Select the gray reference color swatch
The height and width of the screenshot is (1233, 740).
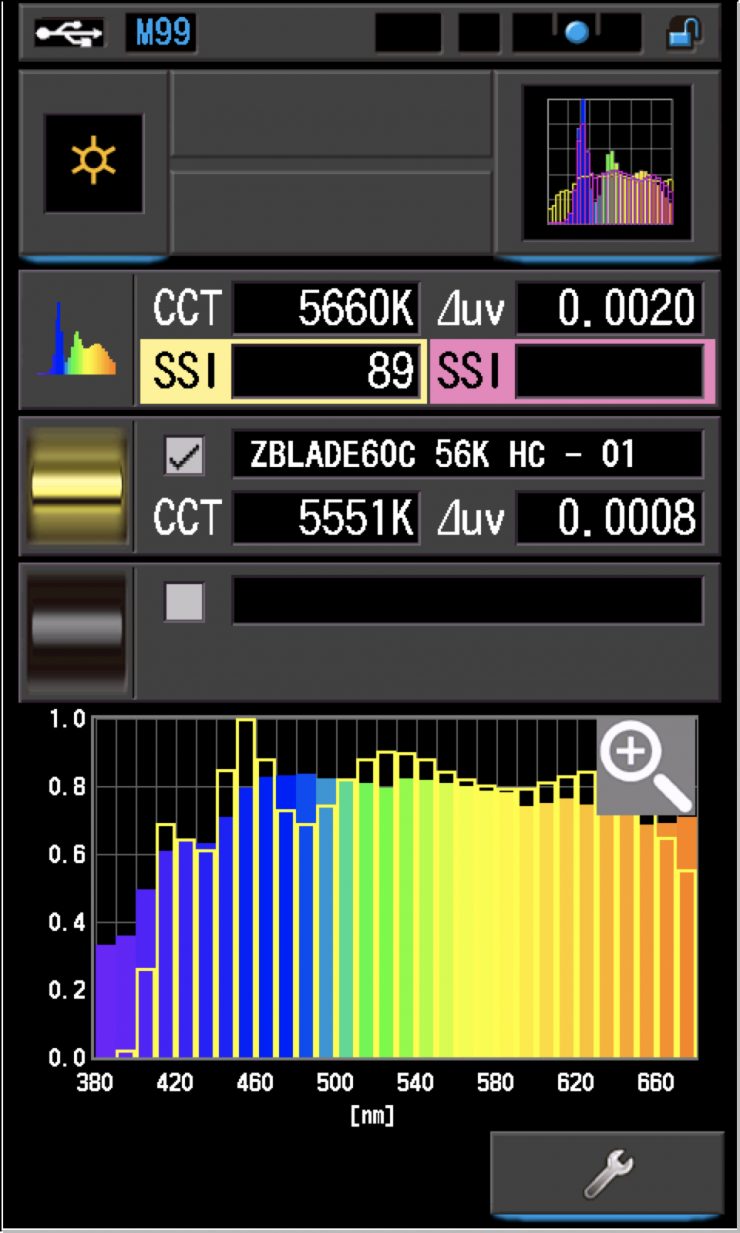(x=77, y=630)
